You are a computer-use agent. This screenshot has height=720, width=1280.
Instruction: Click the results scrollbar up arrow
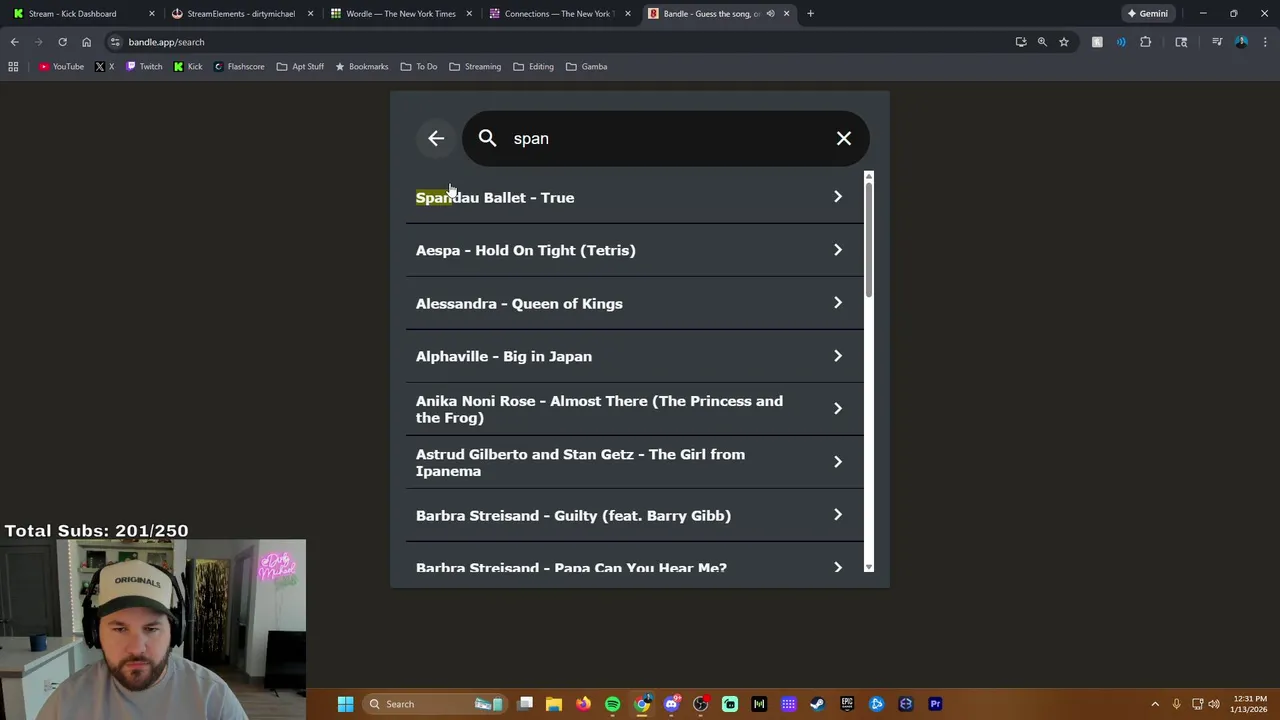click(x=869, y=177)
